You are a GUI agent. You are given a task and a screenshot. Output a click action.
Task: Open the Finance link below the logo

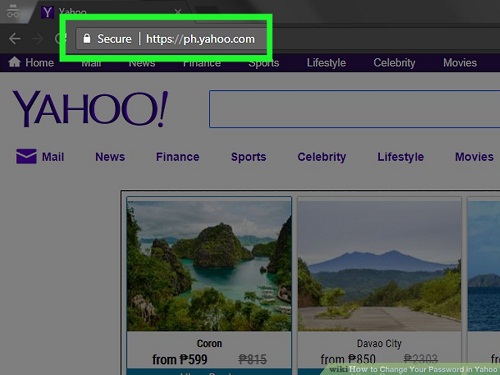pyautogui.click(x=177, y=157)
